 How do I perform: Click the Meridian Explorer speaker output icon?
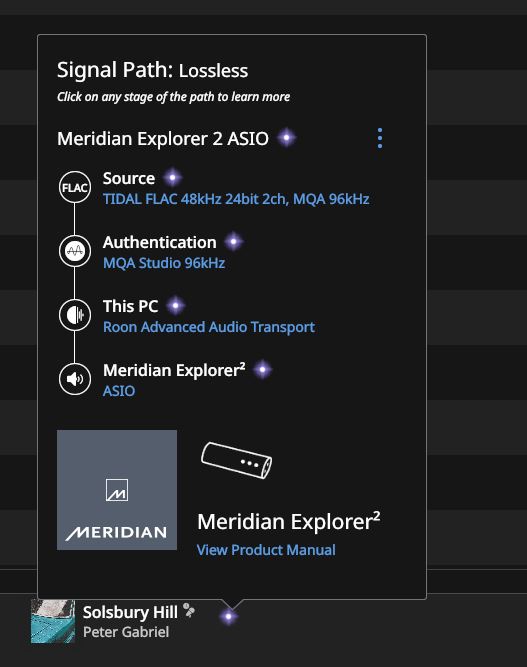75,379
